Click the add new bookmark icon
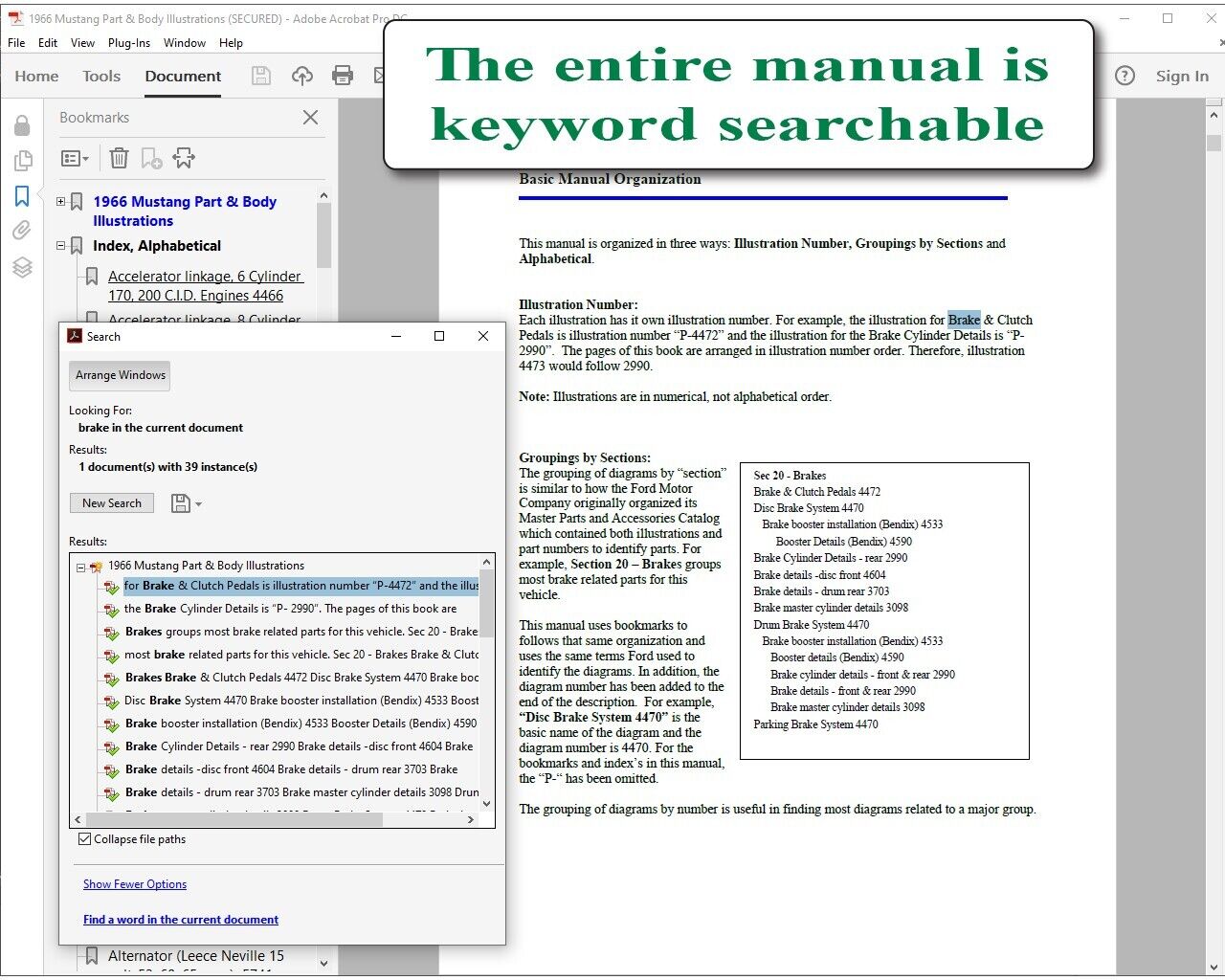This screenshot has width=1225, height=980. point(151,158)
